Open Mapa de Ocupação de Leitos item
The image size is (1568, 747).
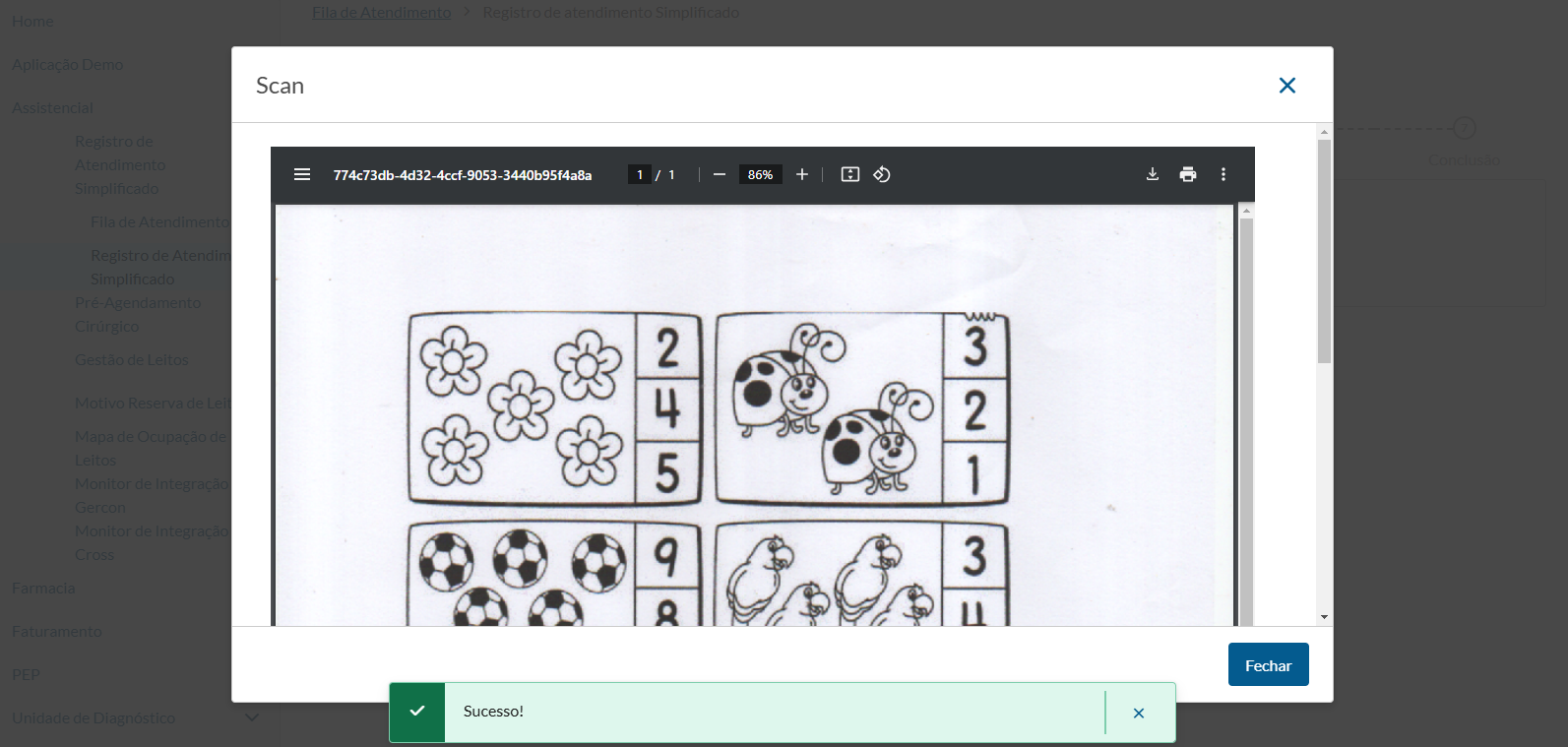tap(153, 448)
